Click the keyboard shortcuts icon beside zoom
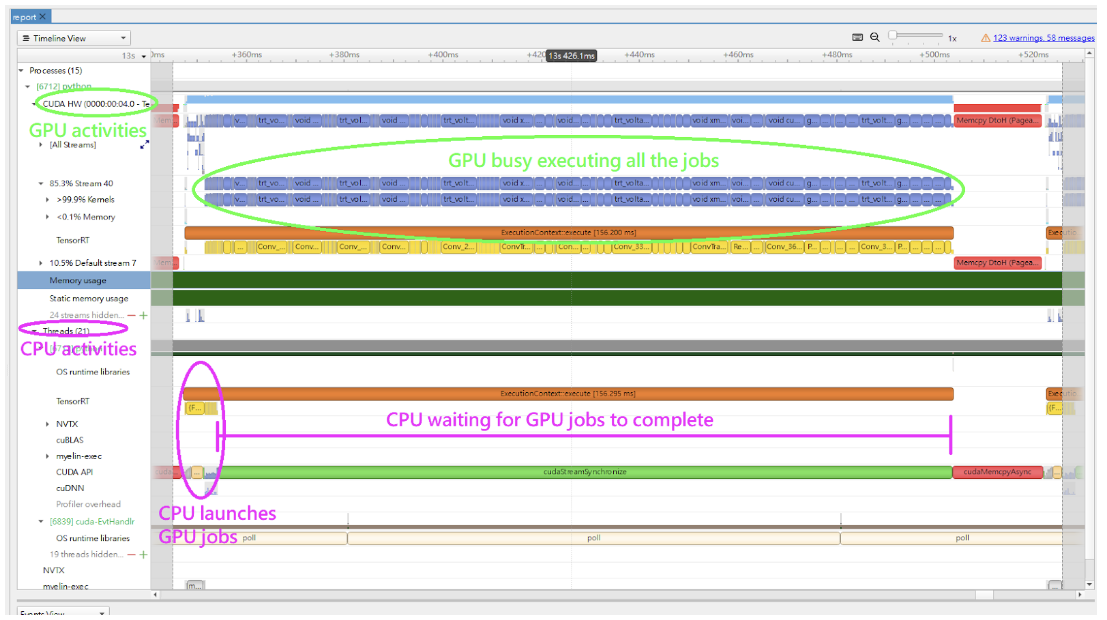1107x620 pixels. click(857, 37)
